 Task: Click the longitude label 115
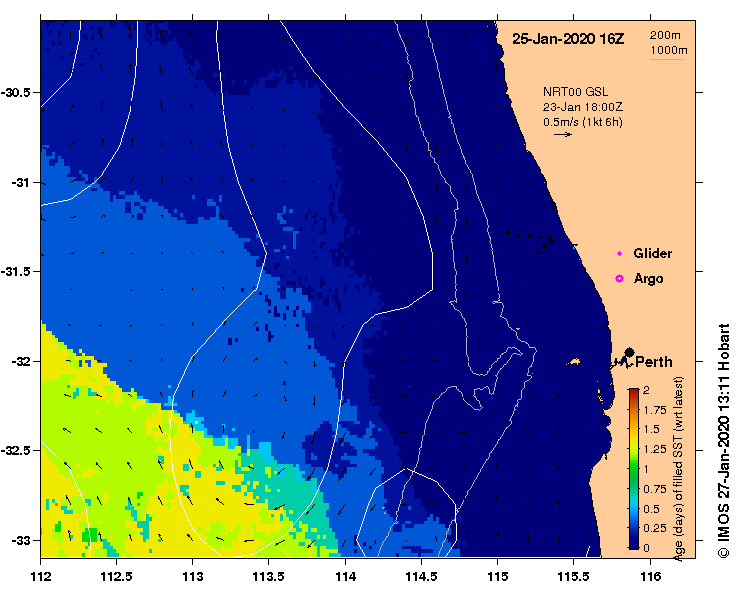pyautogui.click(x=498, y=576)
